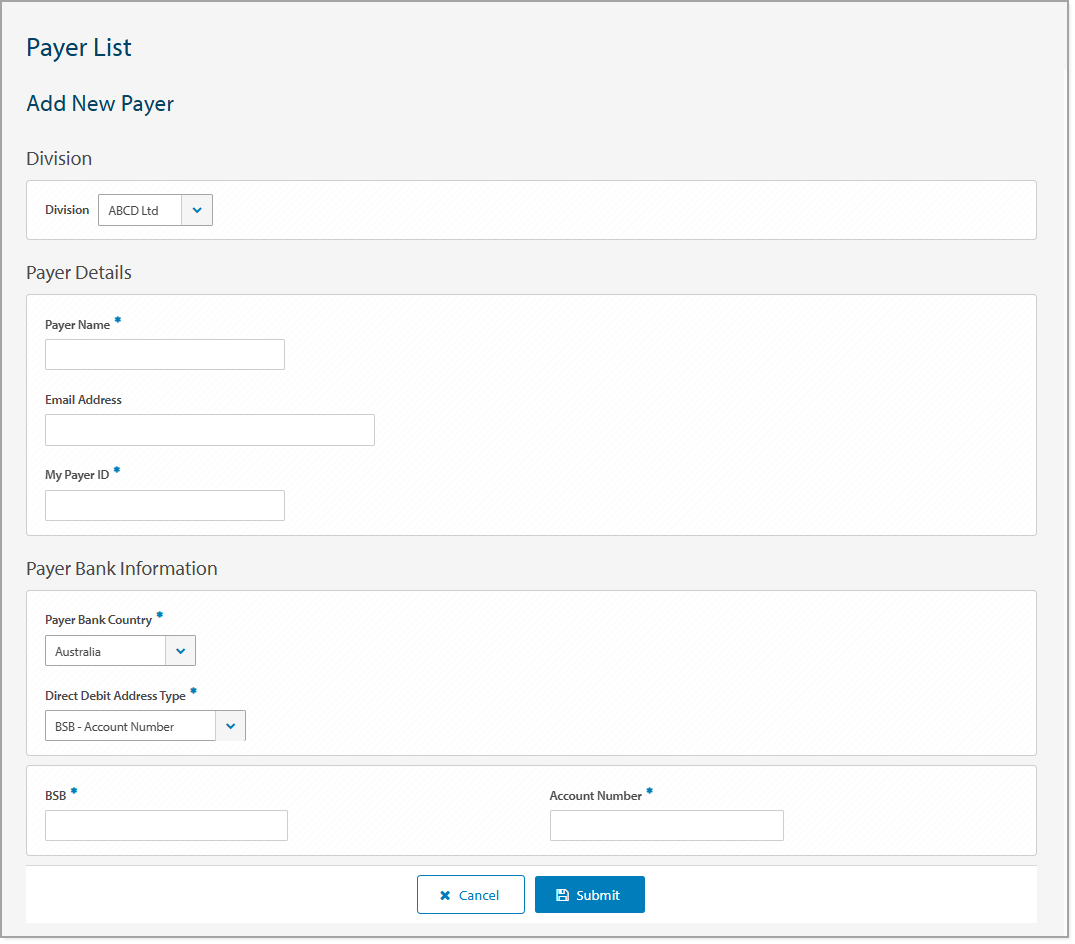This screenshot has width=1075, height=944.
Task: Click the Email Address field label
Action: pyautogui.click(x=83, y=400)
